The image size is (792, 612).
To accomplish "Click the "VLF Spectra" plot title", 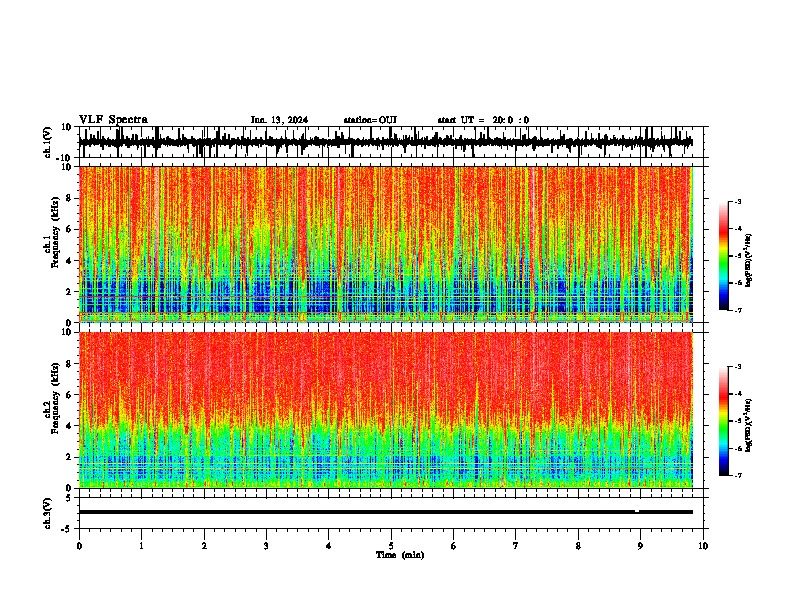I will (113, 120).
